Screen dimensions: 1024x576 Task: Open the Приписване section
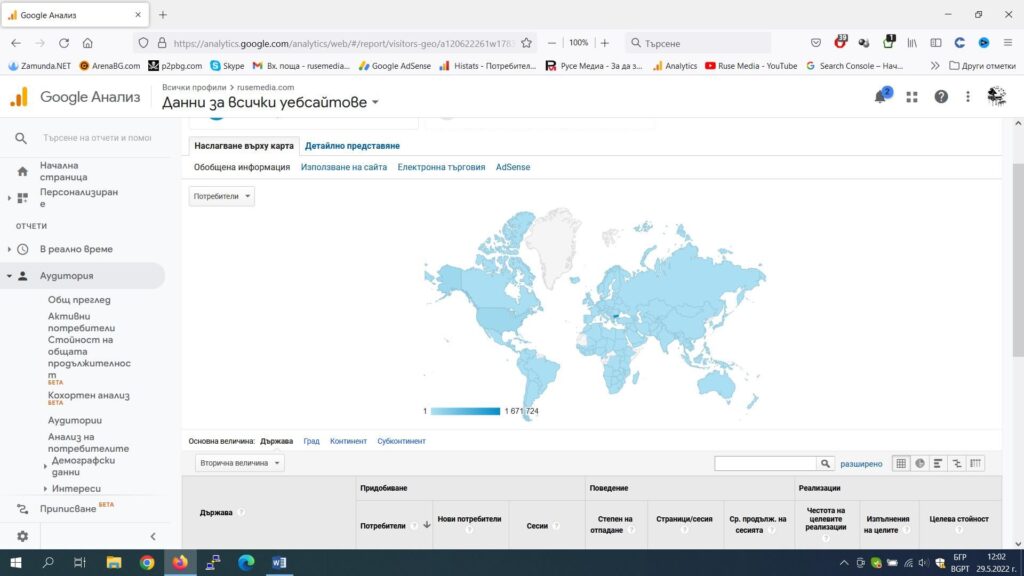(x=68, y=508)
